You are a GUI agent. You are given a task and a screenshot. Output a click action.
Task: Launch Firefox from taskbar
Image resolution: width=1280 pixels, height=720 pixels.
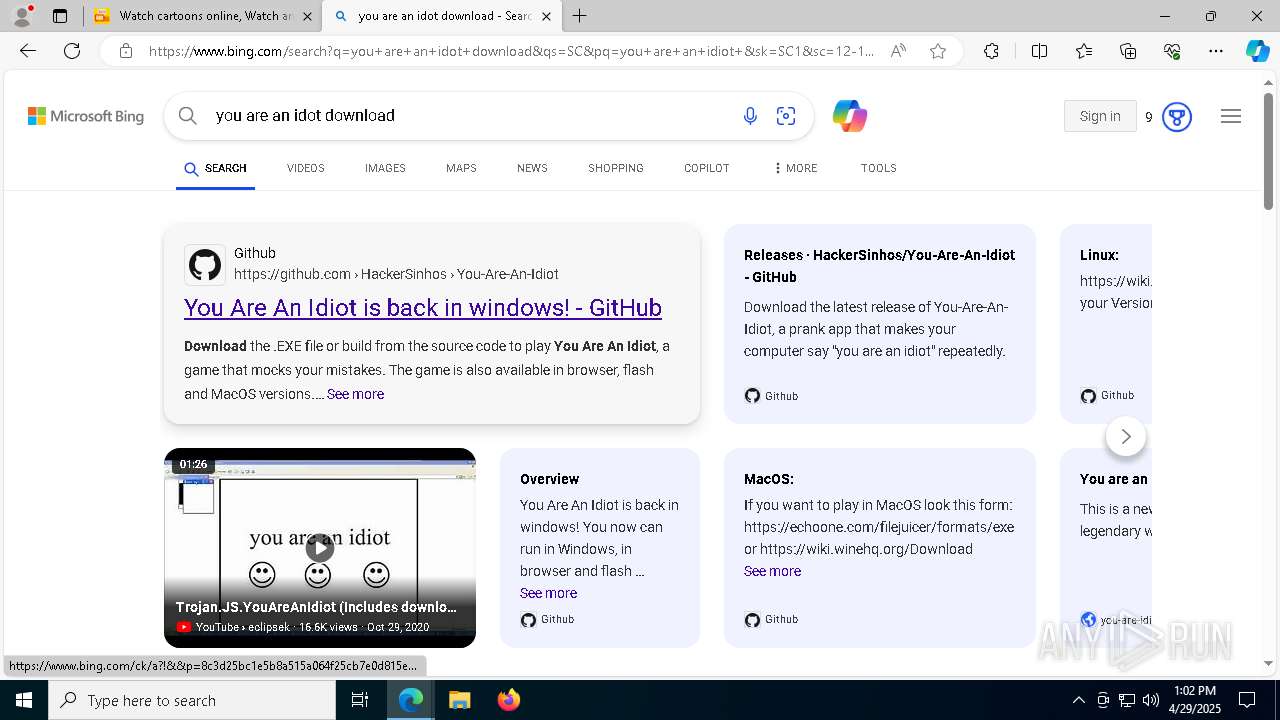[509, 700]
